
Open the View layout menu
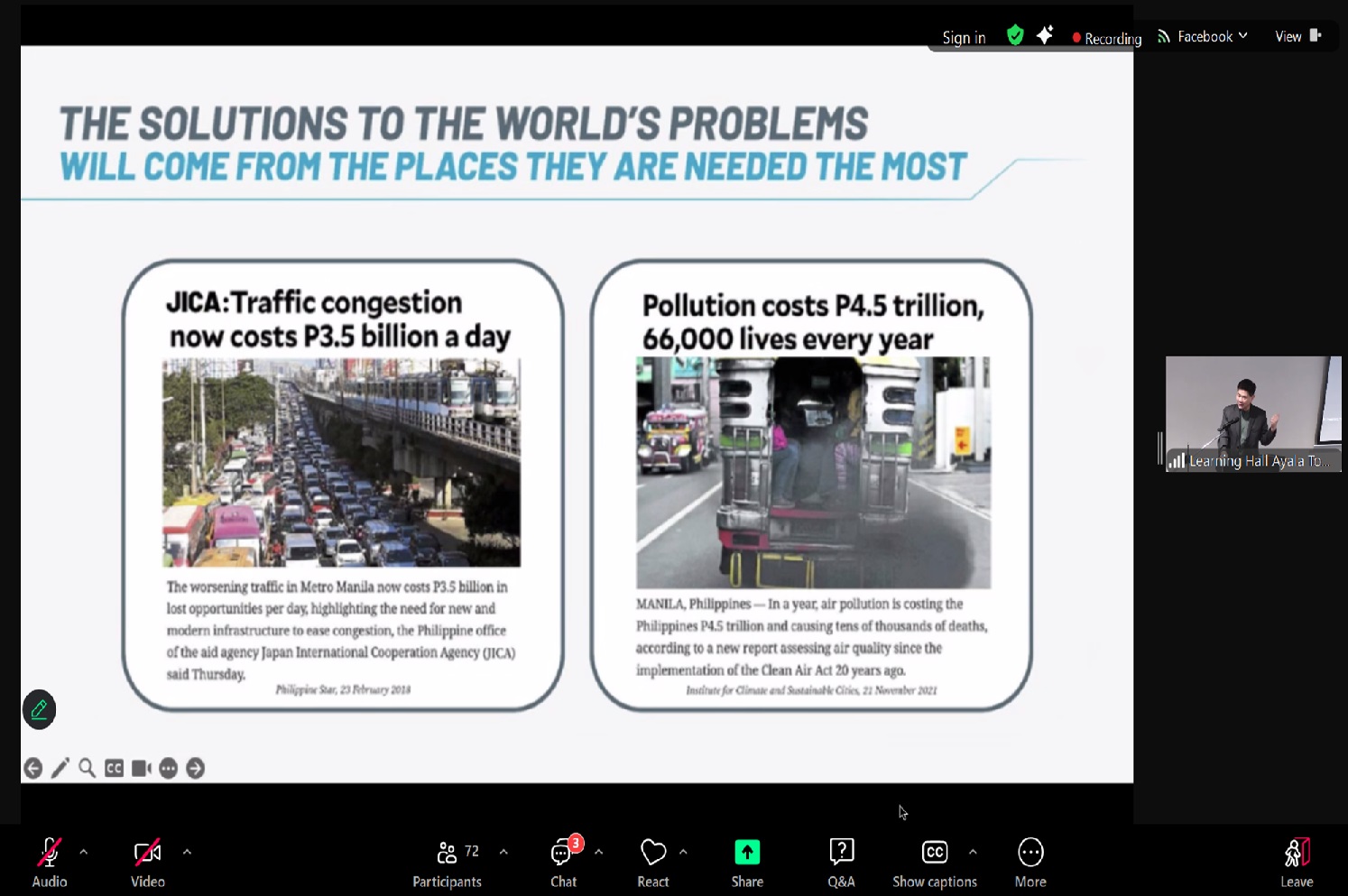(x=1297, y=37)
